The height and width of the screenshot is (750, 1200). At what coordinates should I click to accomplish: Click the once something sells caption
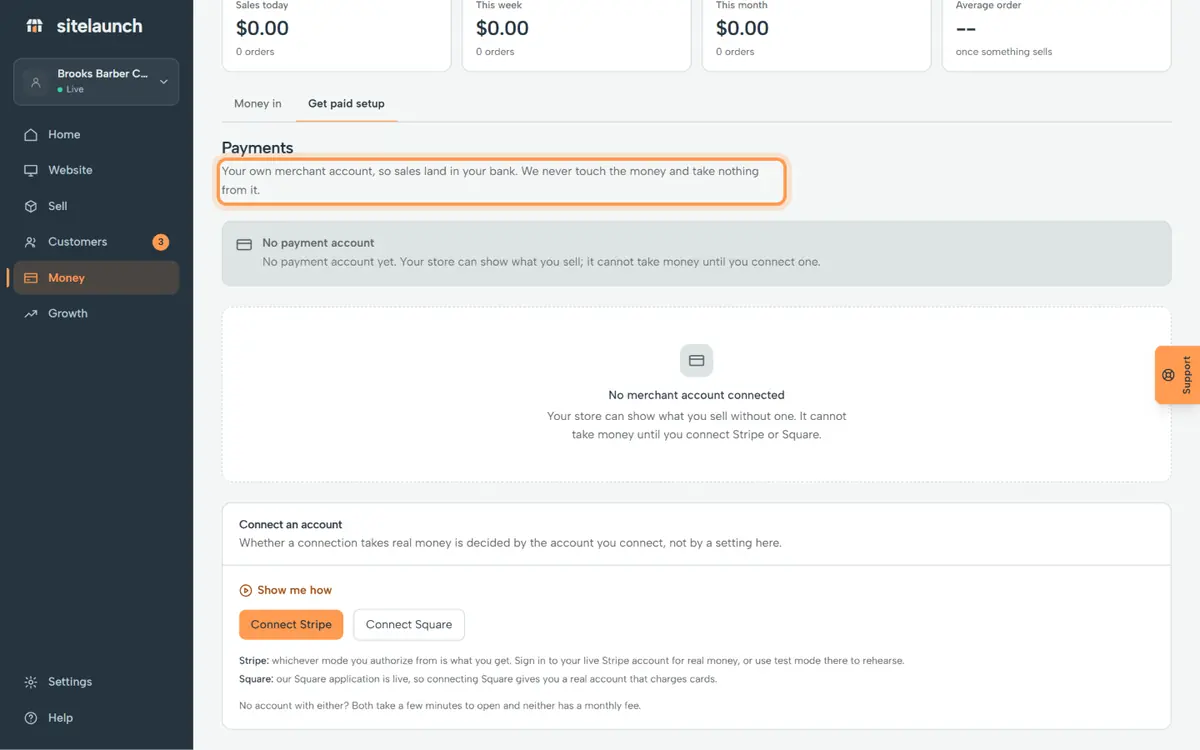tap(1004, 52)
